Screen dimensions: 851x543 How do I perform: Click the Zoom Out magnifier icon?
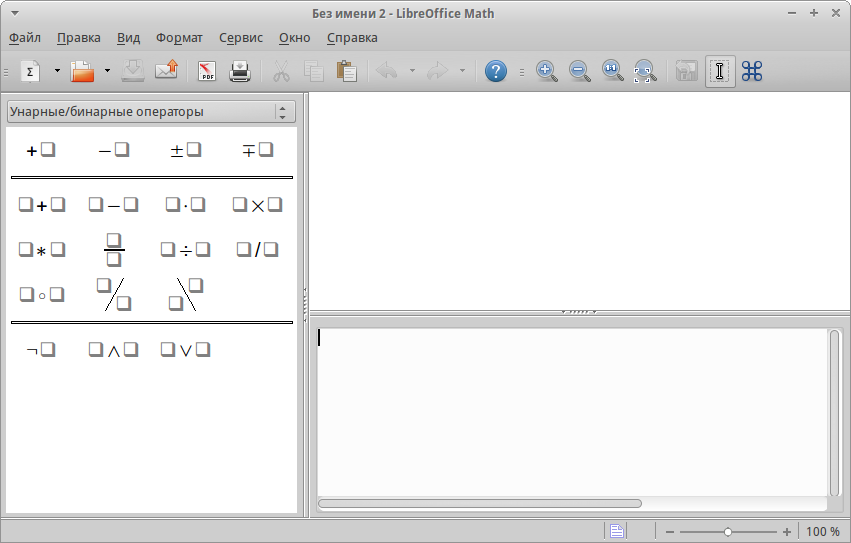[x=579, y=71]
